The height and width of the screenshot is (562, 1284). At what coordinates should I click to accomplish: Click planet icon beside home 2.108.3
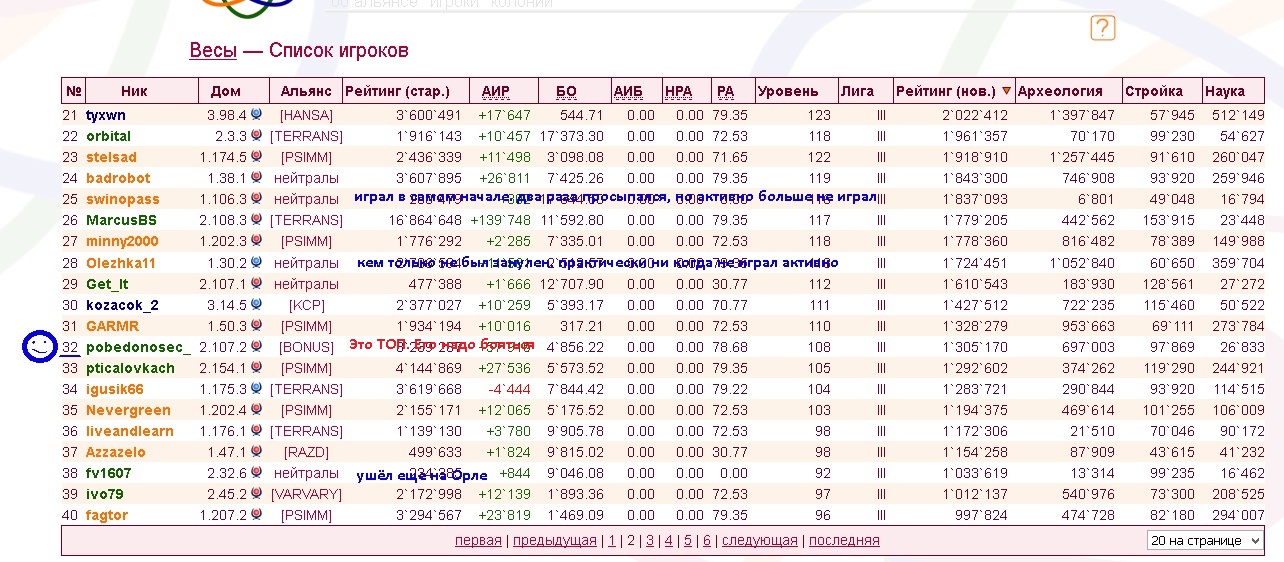(257, 220)
